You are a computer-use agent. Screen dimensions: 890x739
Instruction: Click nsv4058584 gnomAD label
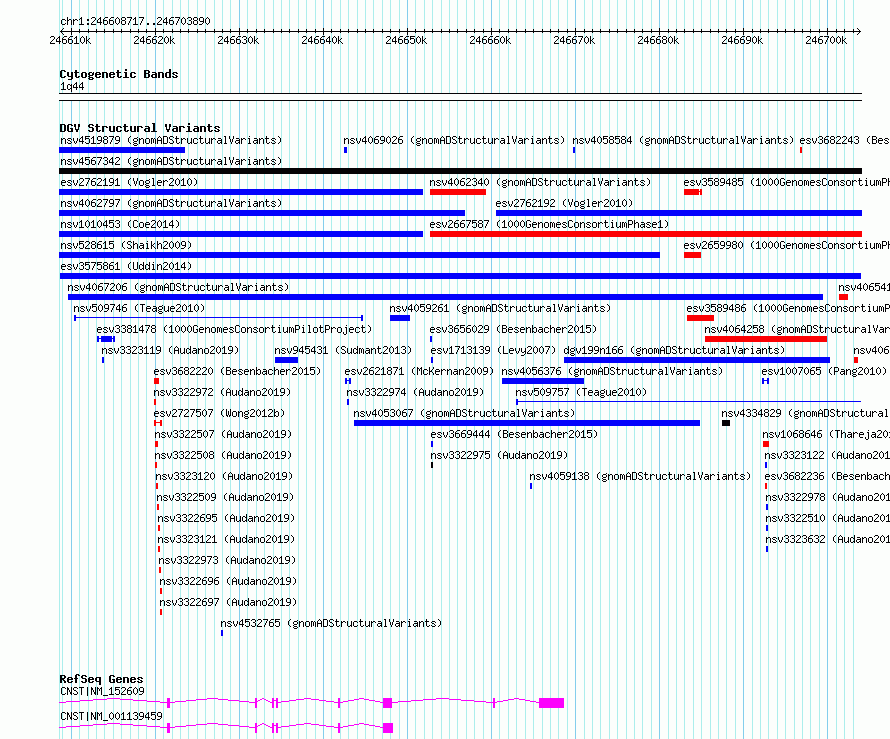click(x=683, y=140)
